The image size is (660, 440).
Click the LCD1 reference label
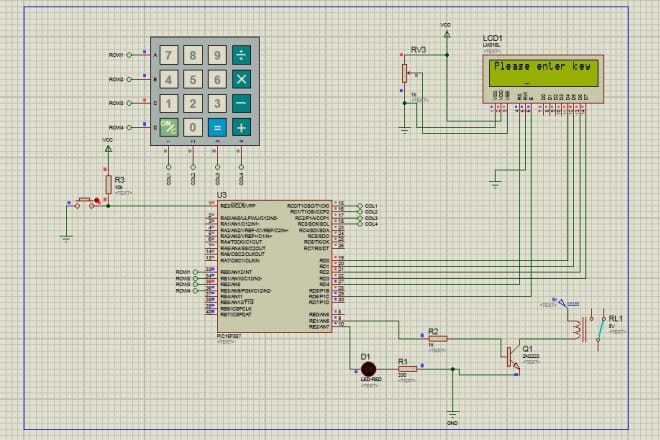pyautogui.click(x=492, y=38)
